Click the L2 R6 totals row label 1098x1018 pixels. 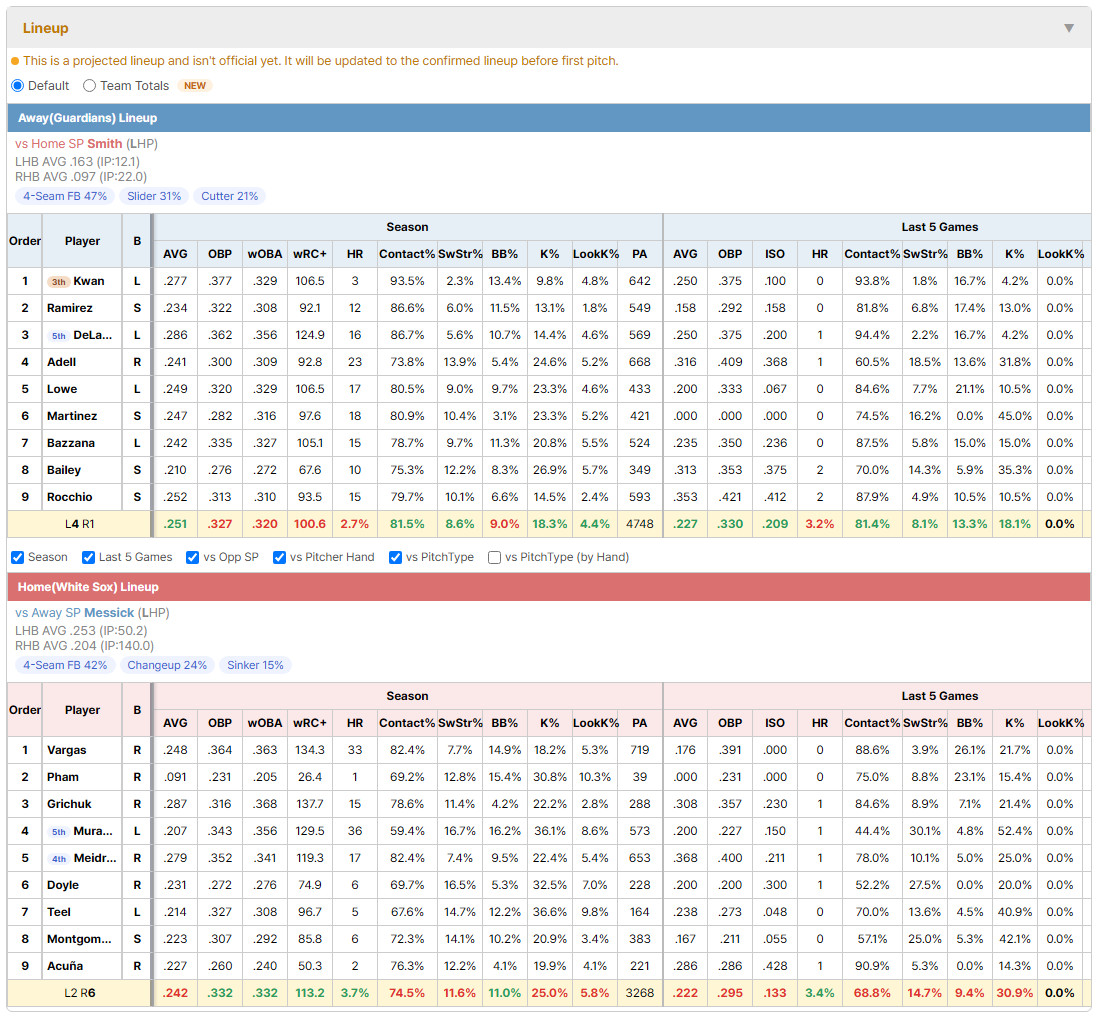(x=79, y=993)
